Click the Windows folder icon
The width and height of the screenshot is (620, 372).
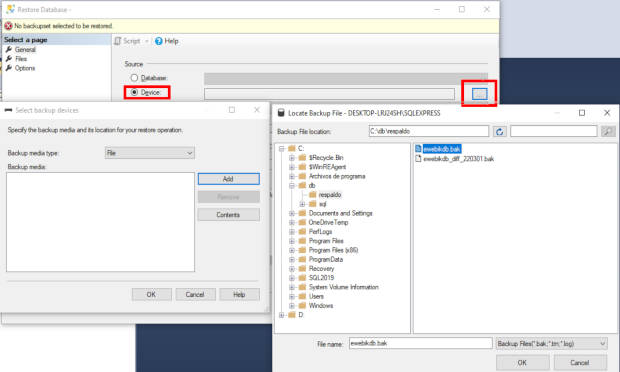coord(302,306)
